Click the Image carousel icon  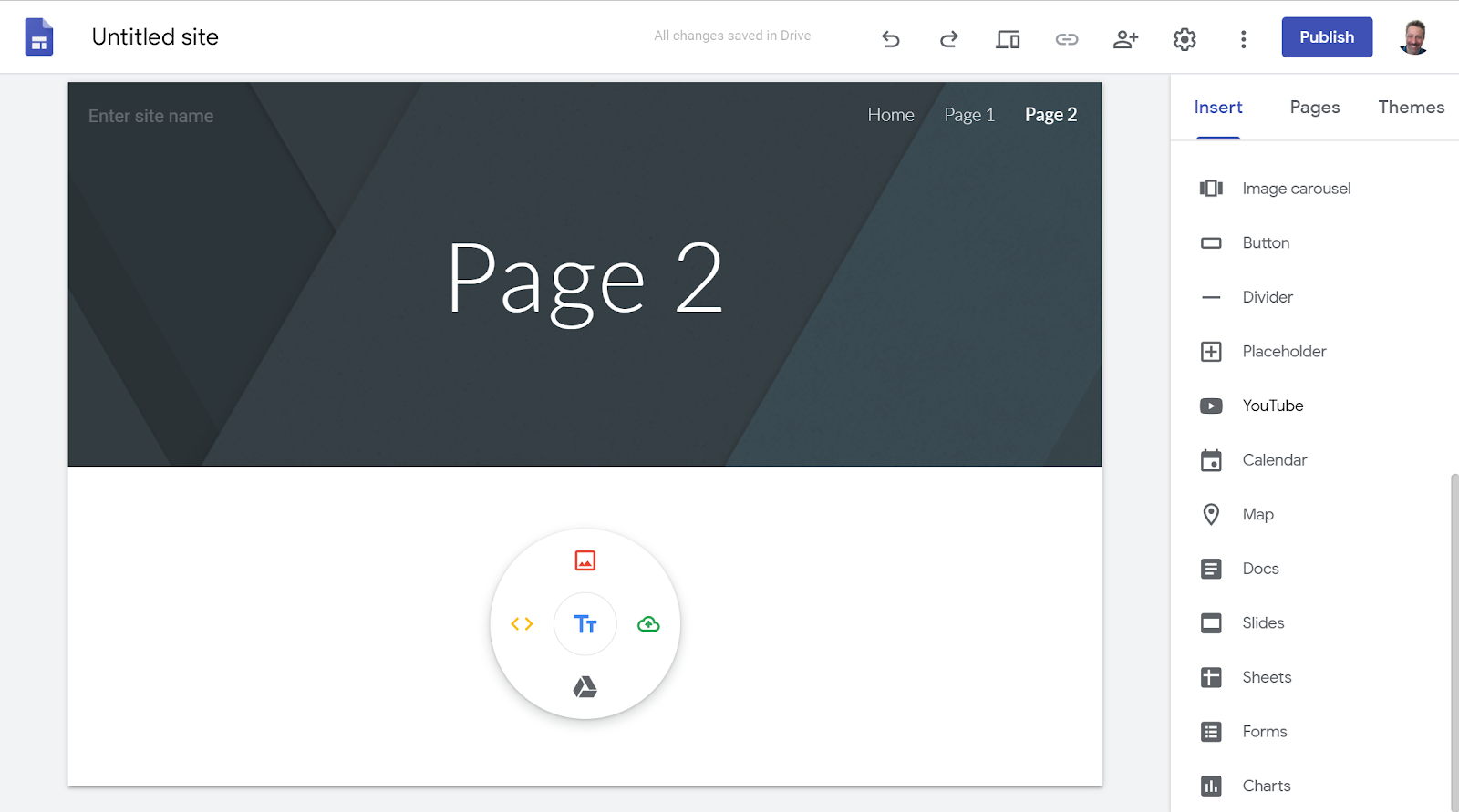[1211, 189]
